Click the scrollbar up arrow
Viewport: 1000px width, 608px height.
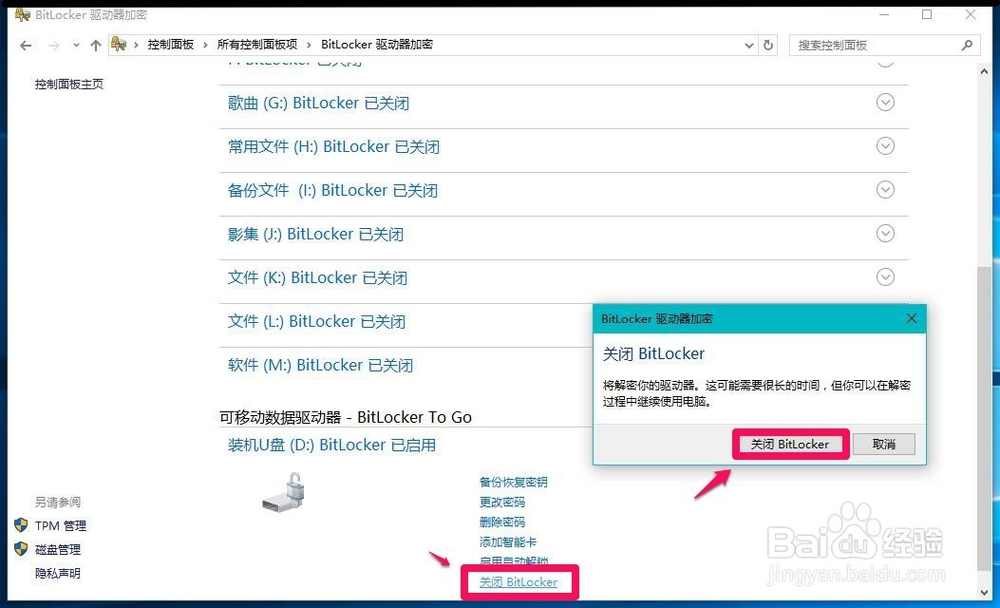tap(984, 71)
